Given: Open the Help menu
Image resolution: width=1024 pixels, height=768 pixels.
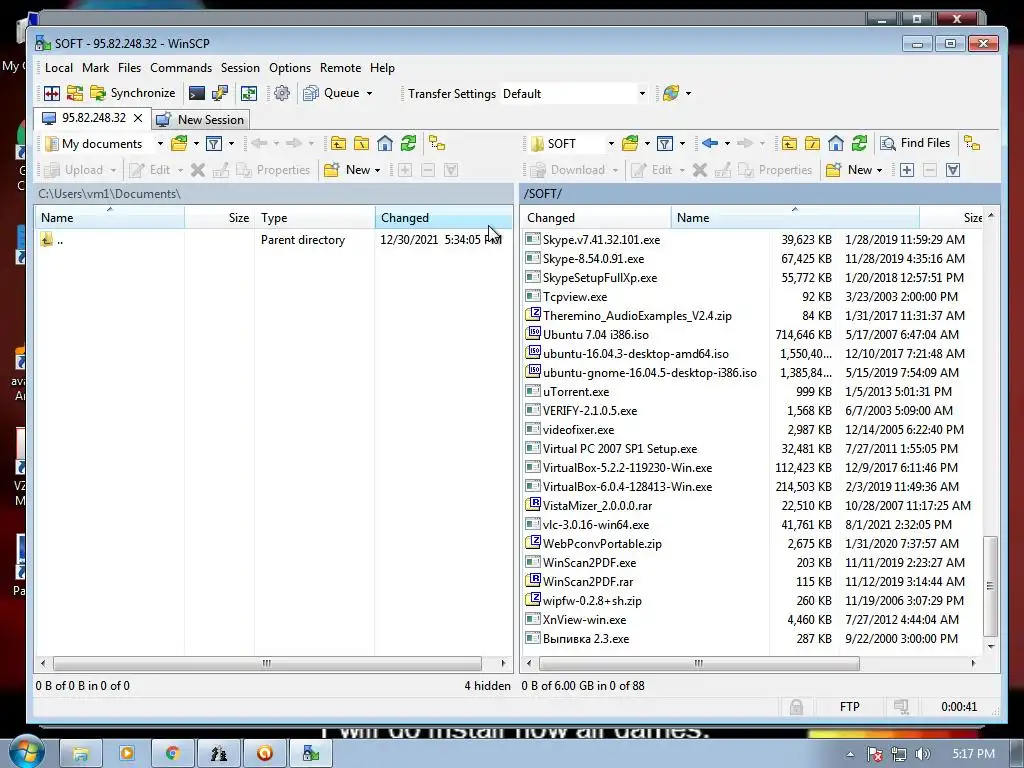Looking at the screenshot, I should [x=382, y=68].
